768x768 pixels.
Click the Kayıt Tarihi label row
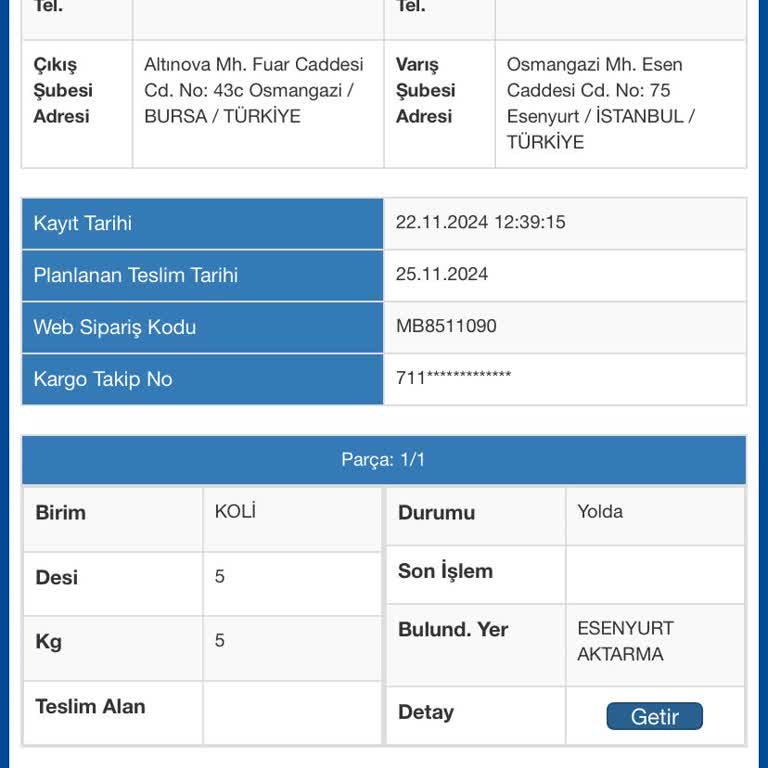click(x=202, y=223)
